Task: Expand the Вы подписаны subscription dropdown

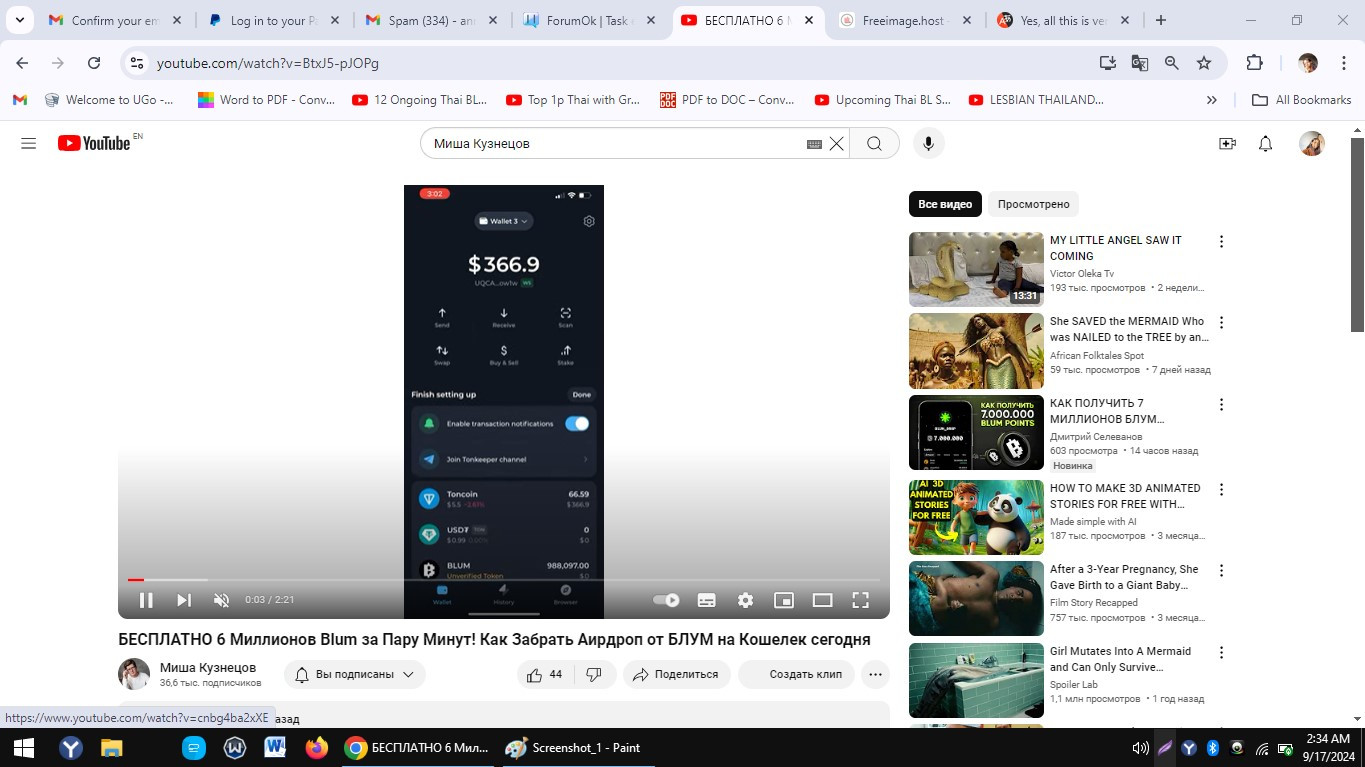Action: 355,674
